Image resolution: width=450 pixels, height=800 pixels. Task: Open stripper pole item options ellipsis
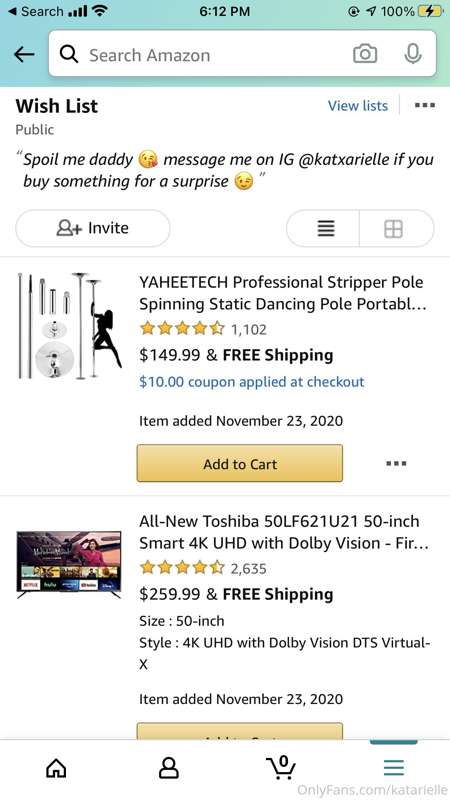click(x=396, y=464)
